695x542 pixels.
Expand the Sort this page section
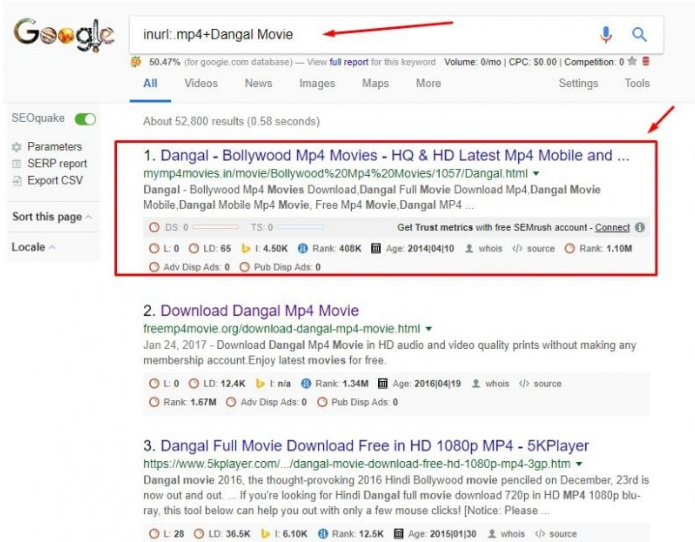point(52,217)
